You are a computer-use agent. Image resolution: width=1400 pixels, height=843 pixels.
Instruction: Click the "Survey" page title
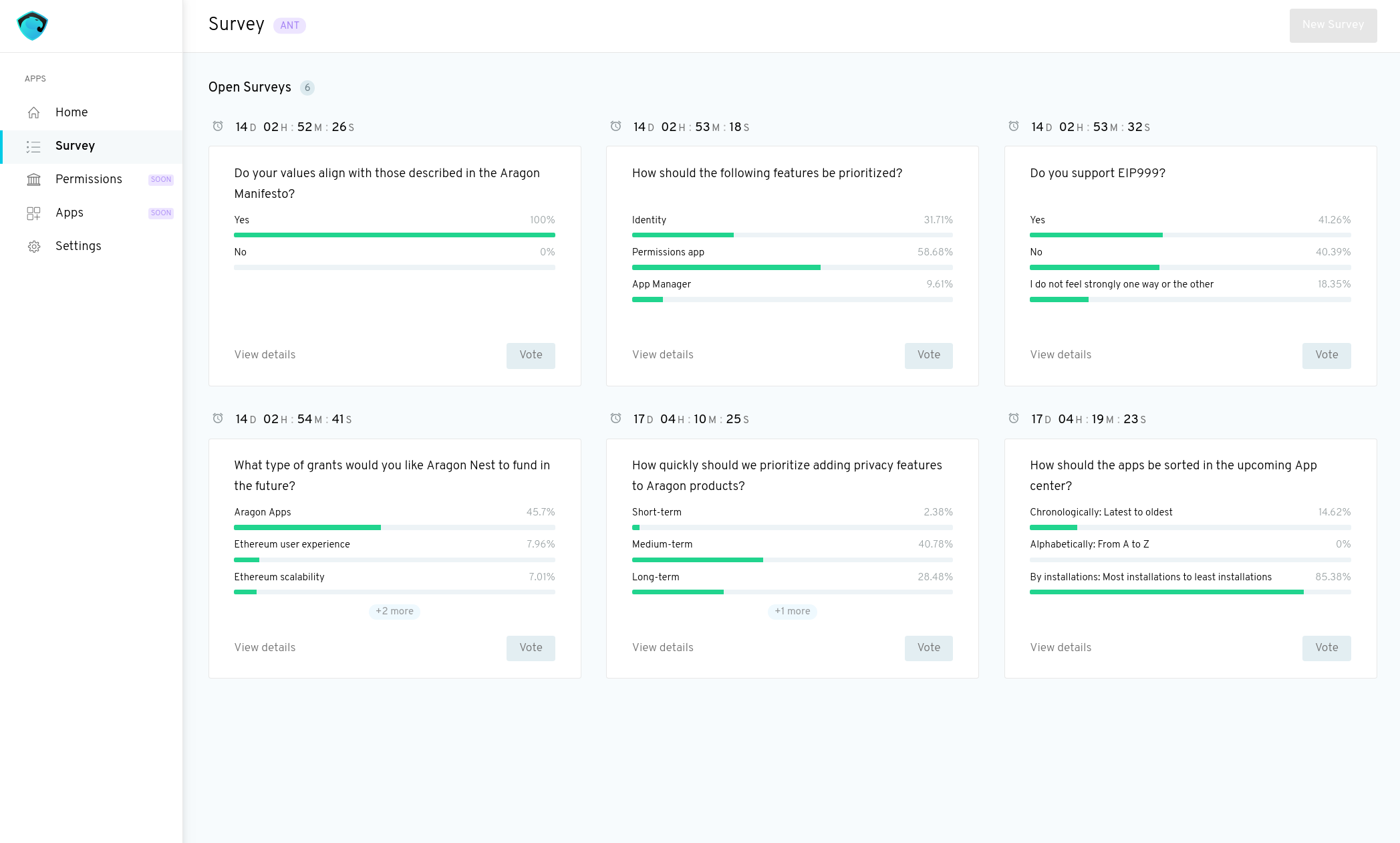tap(237, 25)
